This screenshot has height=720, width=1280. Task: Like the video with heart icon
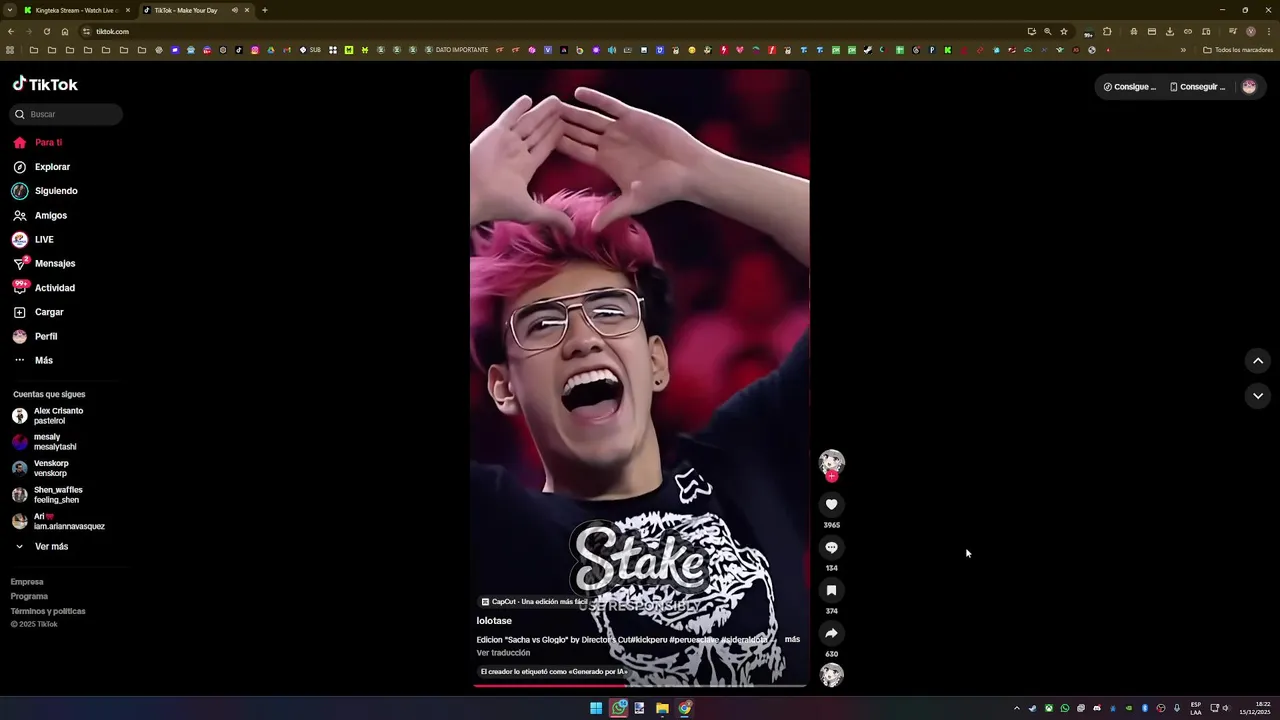[831, 504]
